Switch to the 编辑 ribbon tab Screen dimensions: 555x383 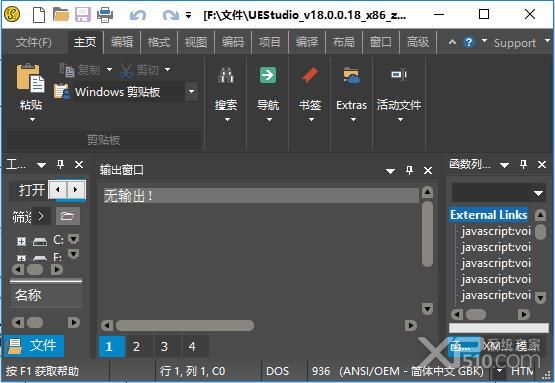coord(122,42)
